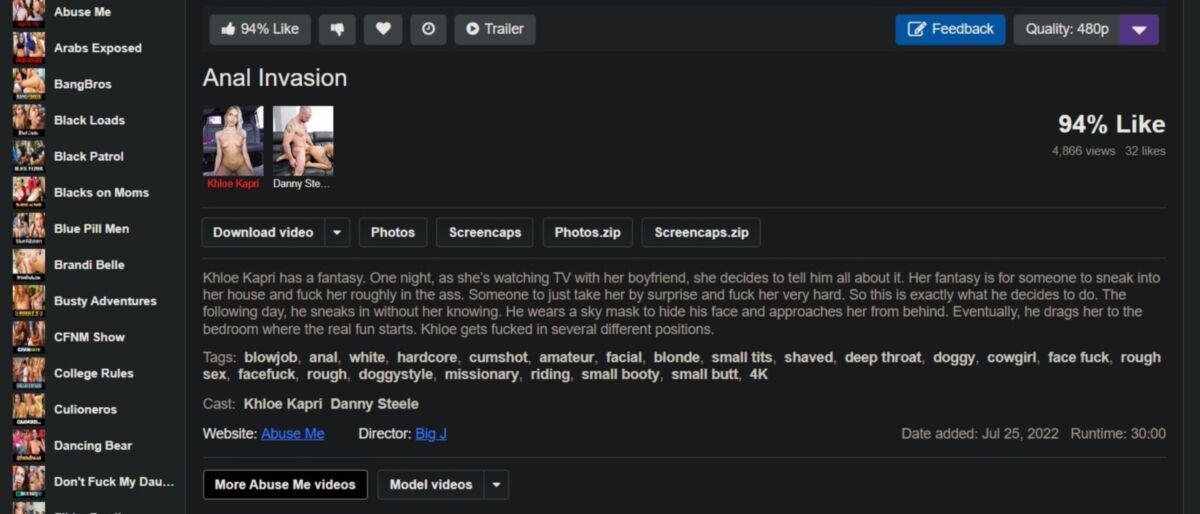Click the watch later clock icon
This screenshot has height=514, width=1200.
coord(428,29)
